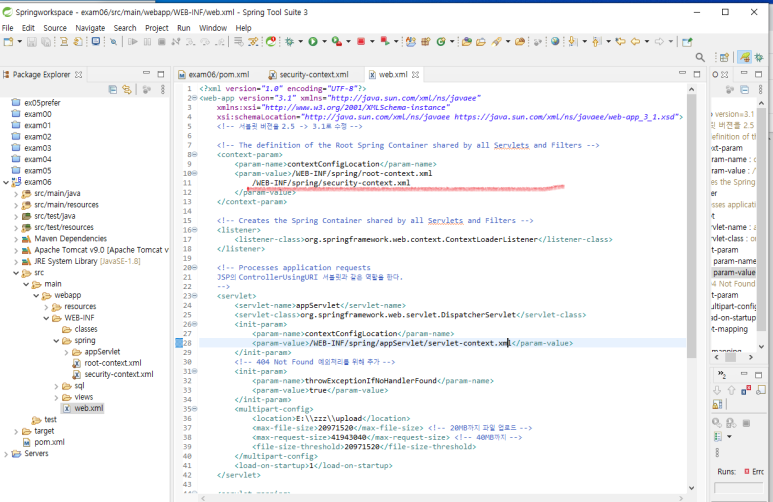Click the New wizard toolbar icon
Viewport: 773px width, 502px height.
click(x=8, y=42)
